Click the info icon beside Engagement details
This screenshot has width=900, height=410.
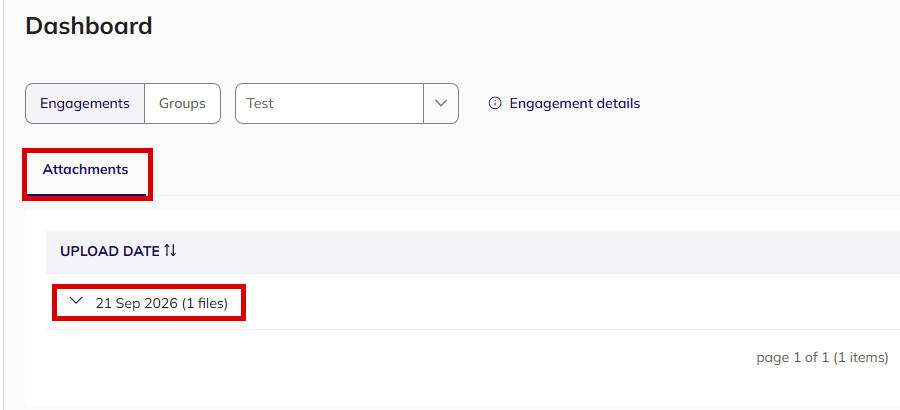point(495,103)
